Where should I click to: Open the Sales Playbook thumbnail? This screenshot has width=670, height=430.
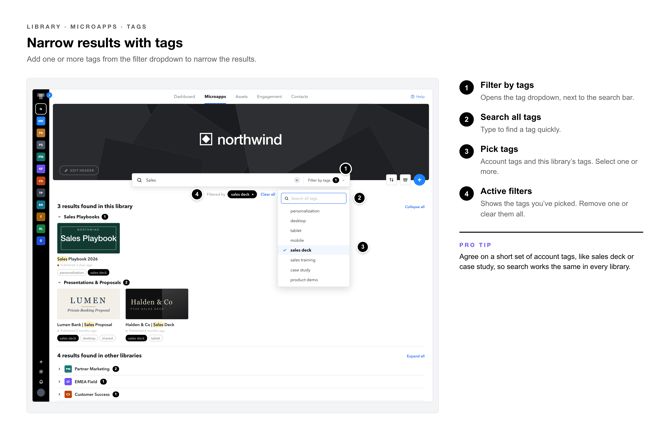88,238
